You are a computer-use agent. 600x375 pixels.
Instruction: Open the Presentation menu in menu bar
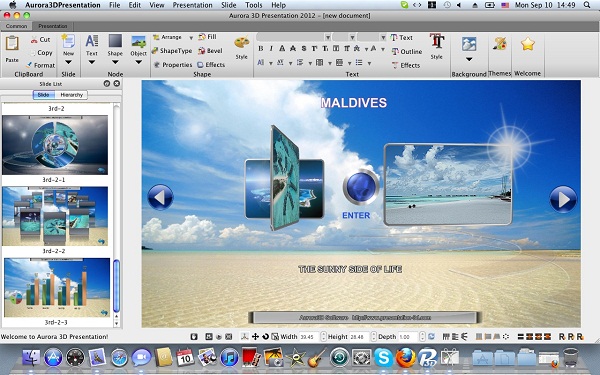192,5
